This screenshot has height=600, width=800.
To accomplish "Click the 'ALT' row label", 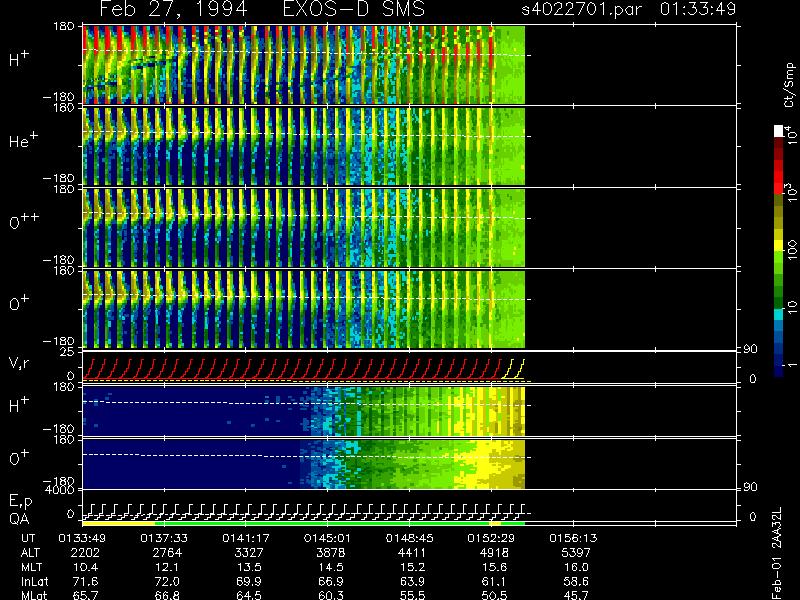I will 30,553.
